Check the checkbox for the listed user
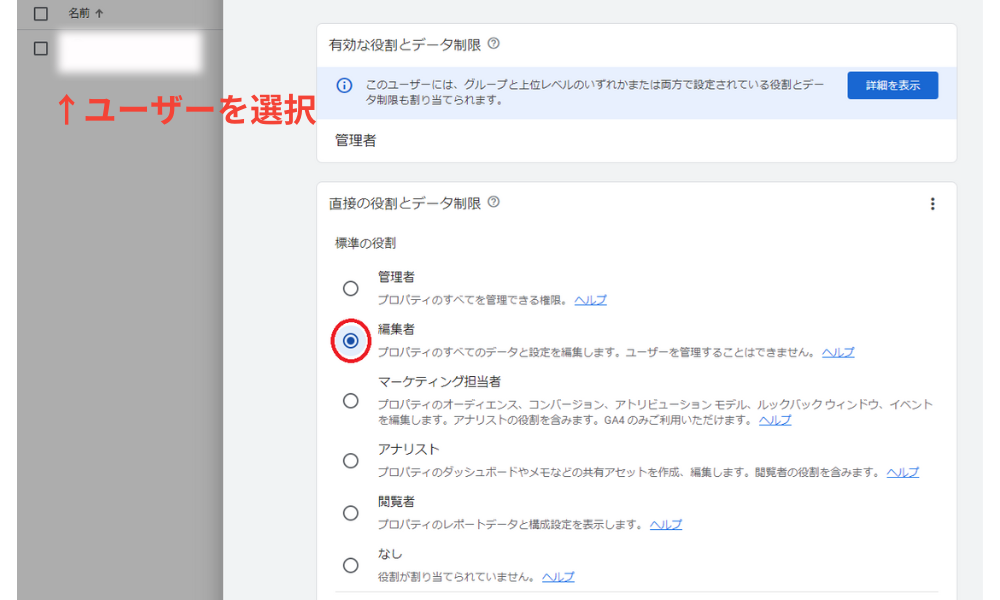 pos(40,48)
